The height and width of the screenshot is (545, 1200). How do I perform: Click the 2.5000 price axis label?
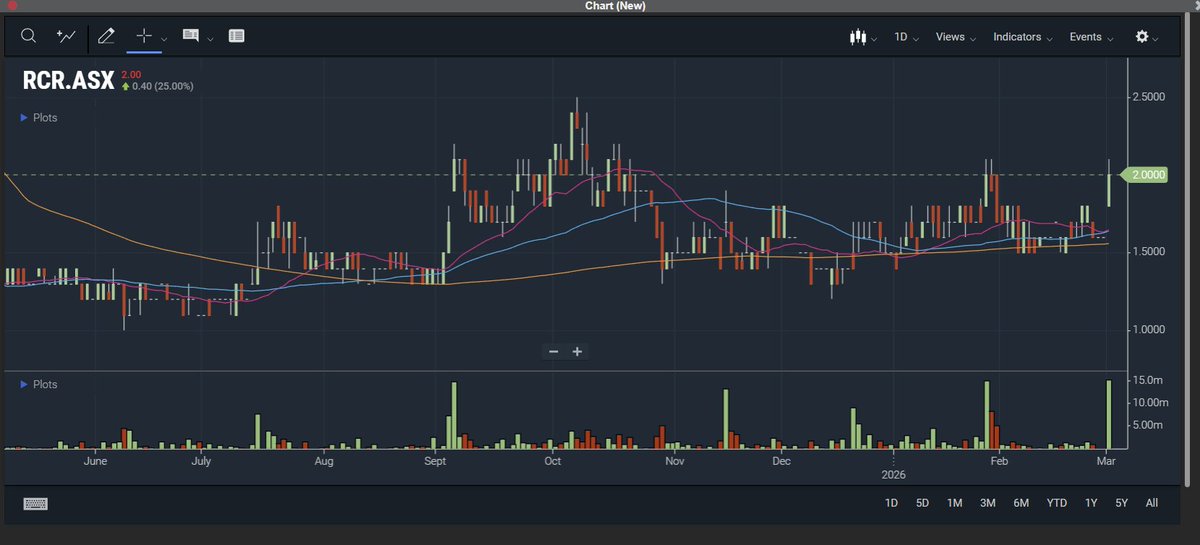pos(1150,97)
